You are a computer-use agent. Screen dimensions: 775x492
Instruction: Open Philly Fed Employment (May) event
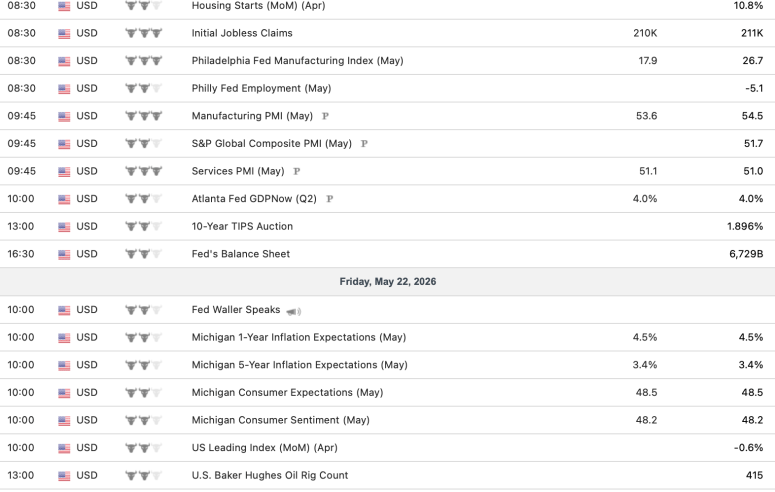click(261, 89)
